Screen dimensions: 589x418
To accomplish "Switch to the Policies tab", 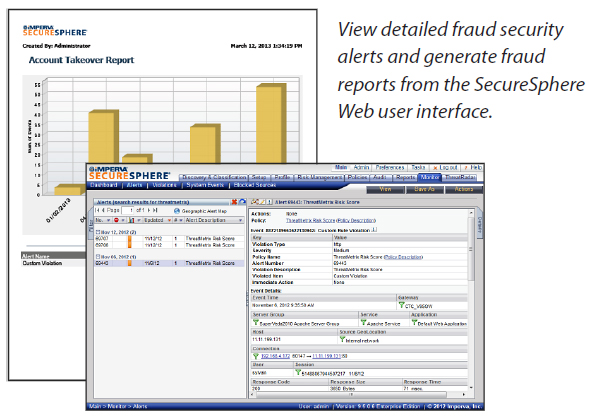I will [x=357, y=177].
